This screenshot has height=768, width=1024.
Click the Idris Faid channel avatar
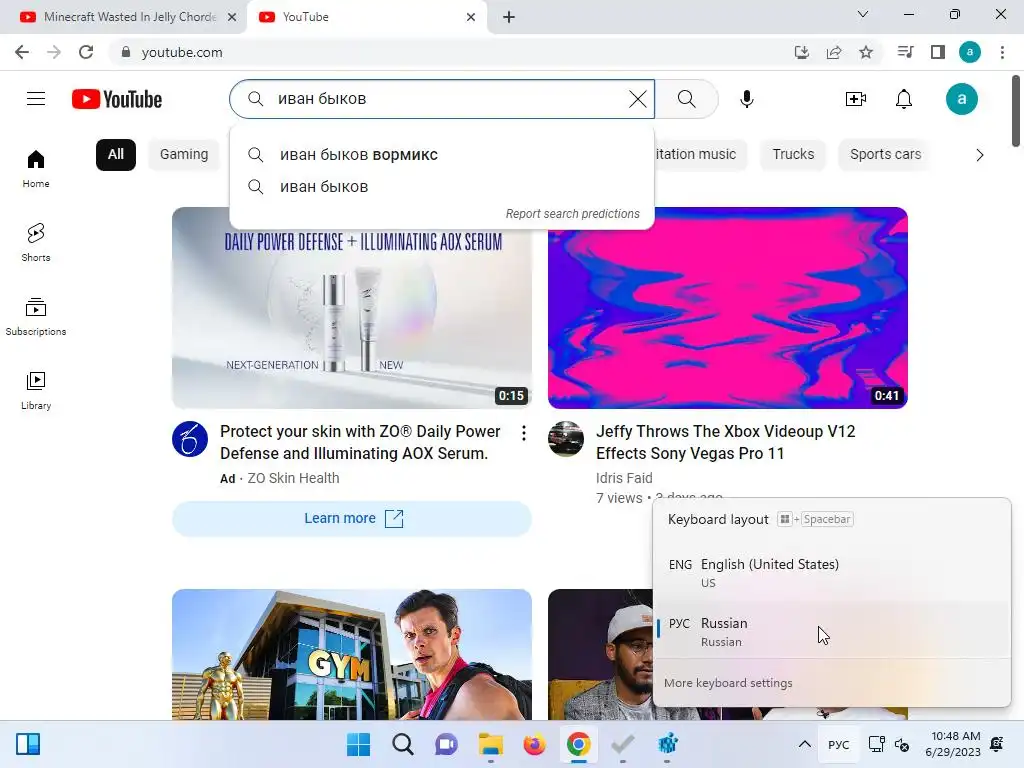[x=566, y=439]
